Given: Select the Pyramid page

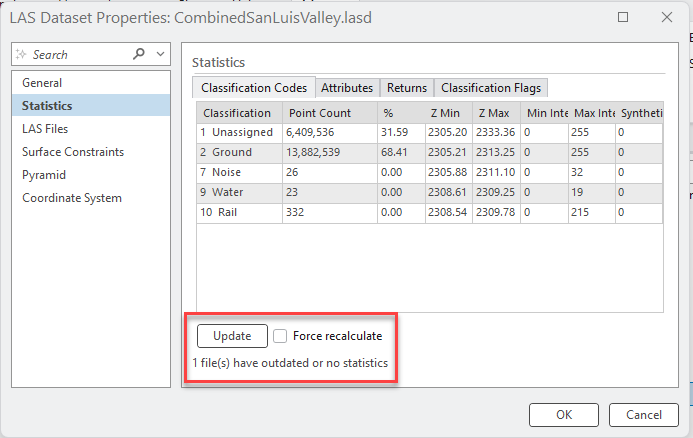Looking at the screenshot, I should tap(44, 175).
